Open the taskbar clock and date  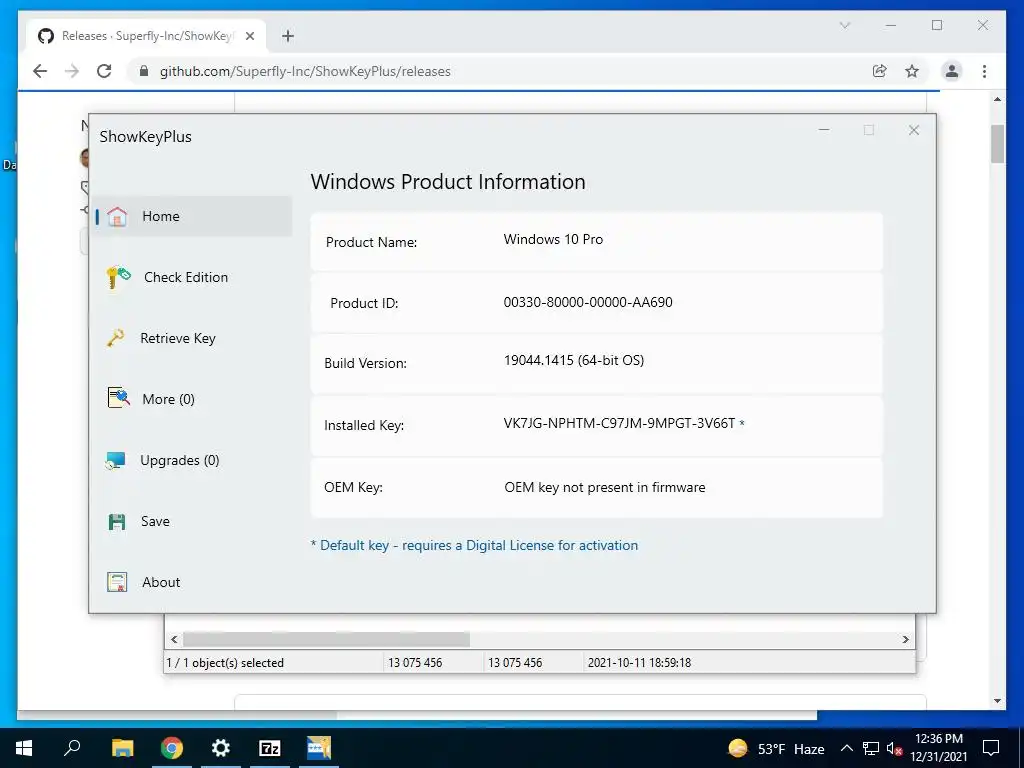pos(938,748)
